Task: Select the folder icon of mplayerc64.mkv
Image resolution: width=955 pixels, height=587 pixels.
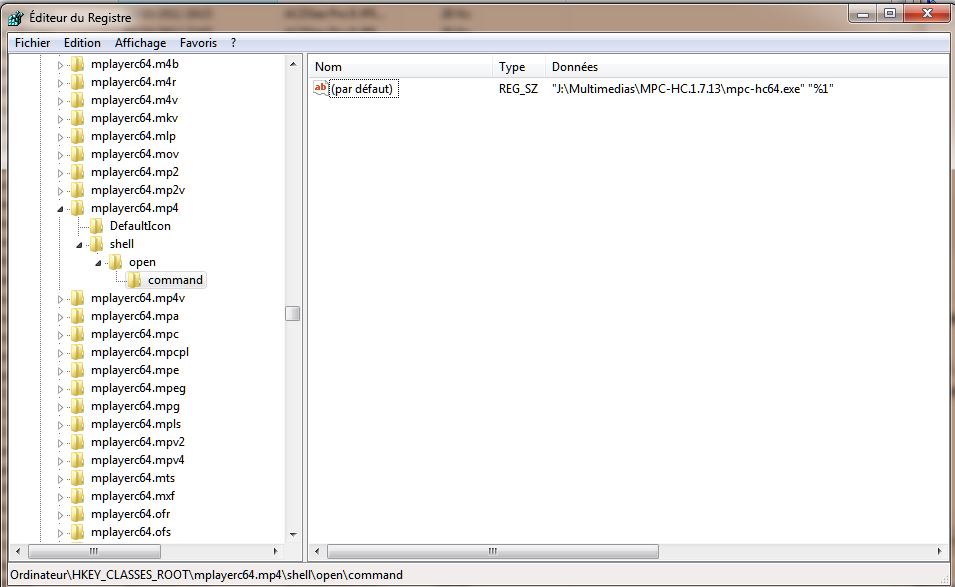Action: 77,118
